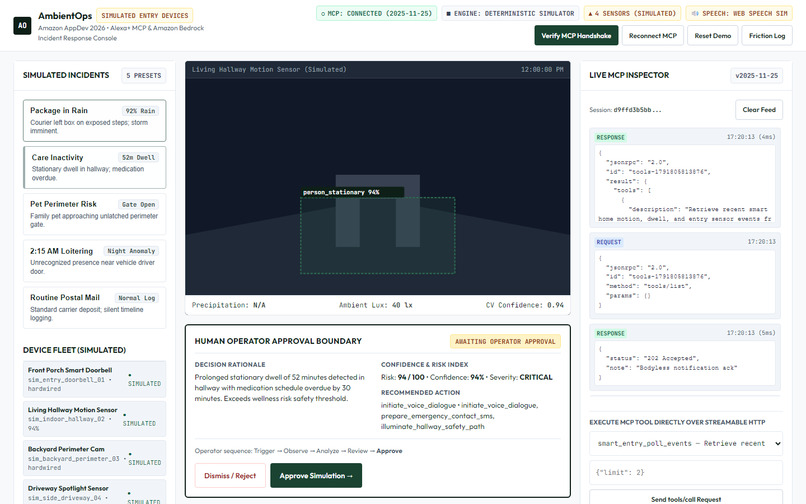The width and height of the screenshot is (806, 504).
Task: Select the 2:15 AM Loitering incident
Action: (95, 261)
